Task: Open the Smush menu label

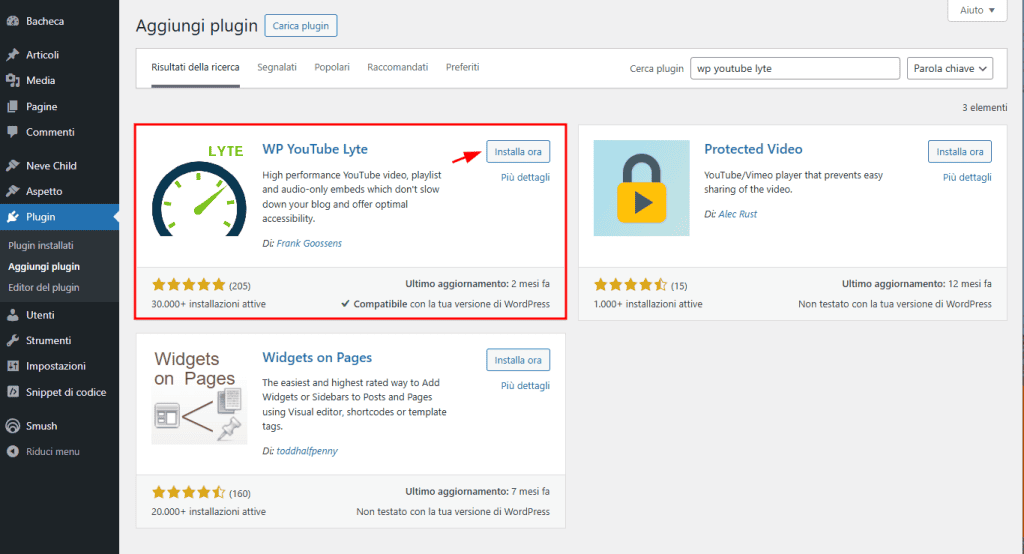Action: click(42, 426)
